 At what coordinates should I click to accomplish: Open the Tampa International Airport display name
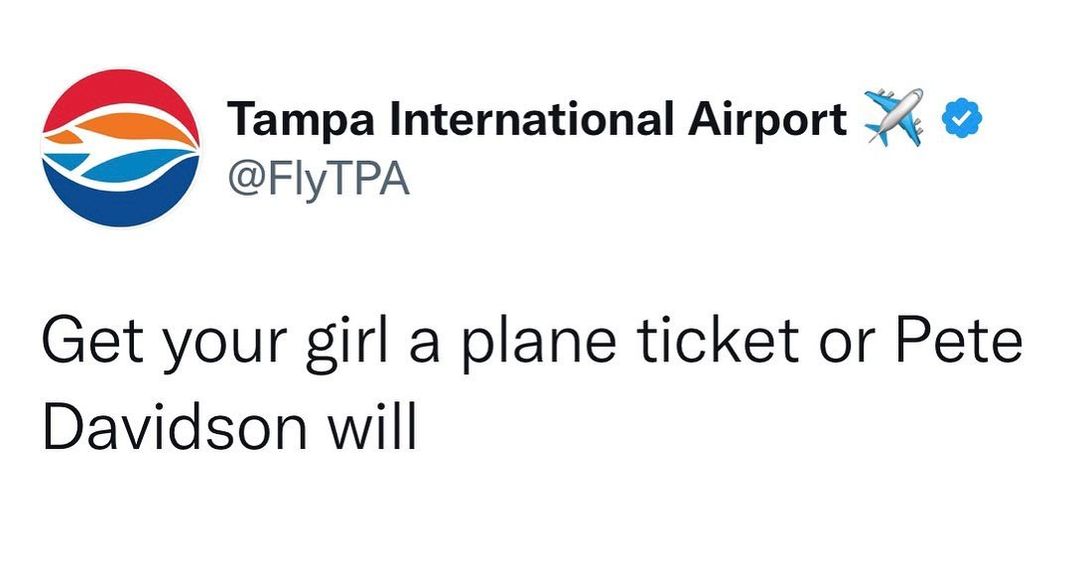[537, 121]
